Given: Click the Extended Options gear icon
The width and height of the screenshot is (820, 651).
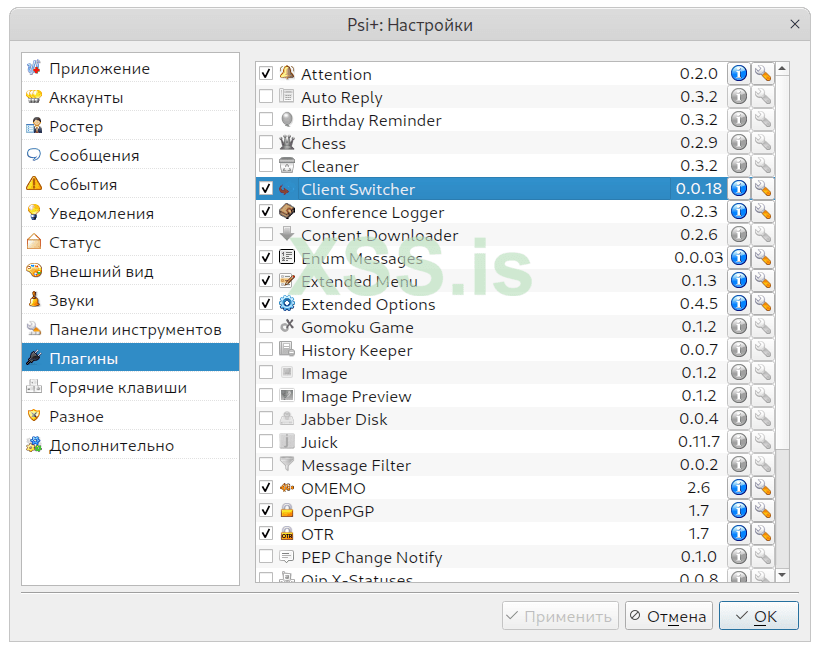Looking at the screenshot, I should tap(287, 303).
